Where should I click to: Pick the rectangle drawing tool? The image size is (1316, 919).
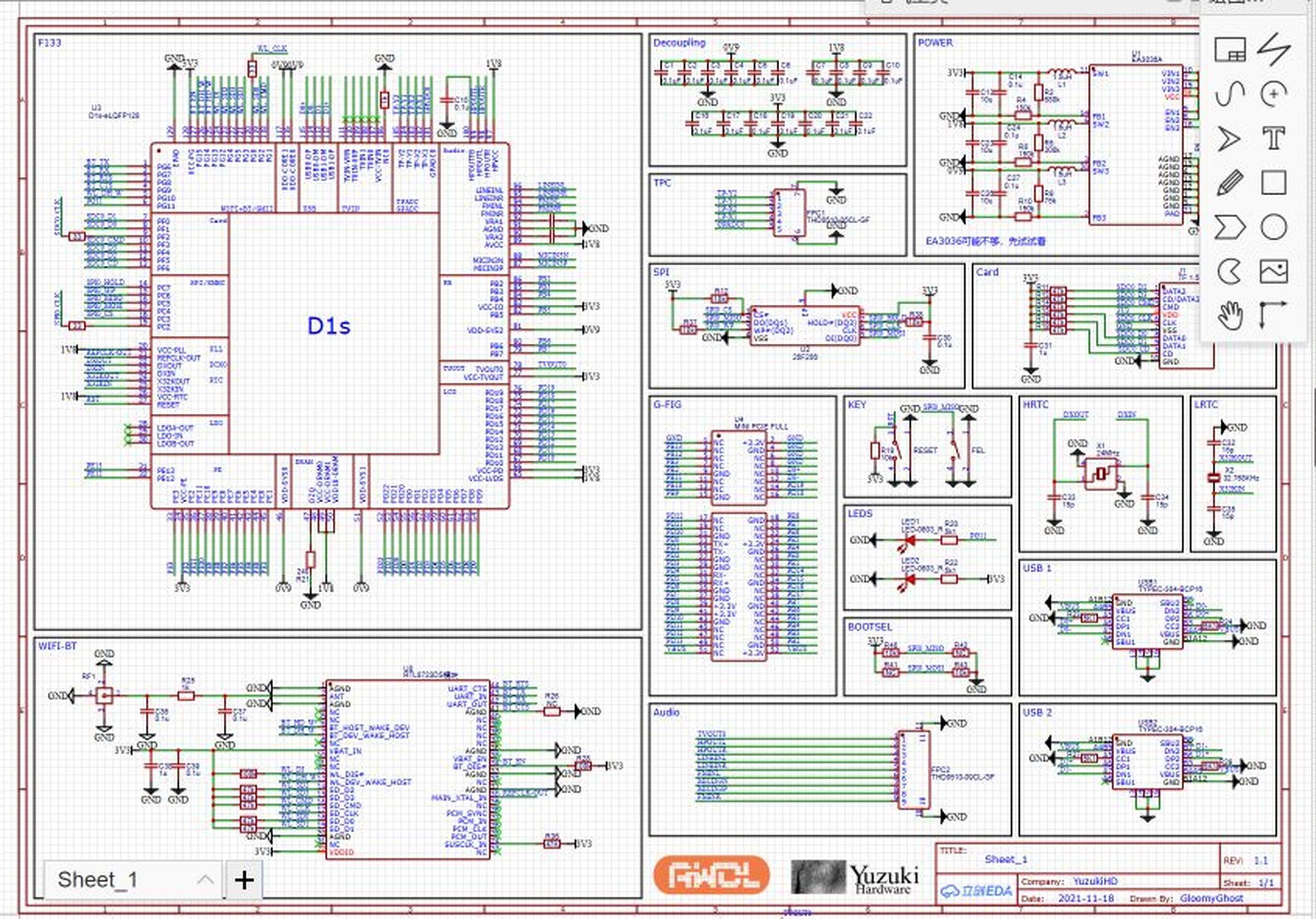tap(1274, 183)
